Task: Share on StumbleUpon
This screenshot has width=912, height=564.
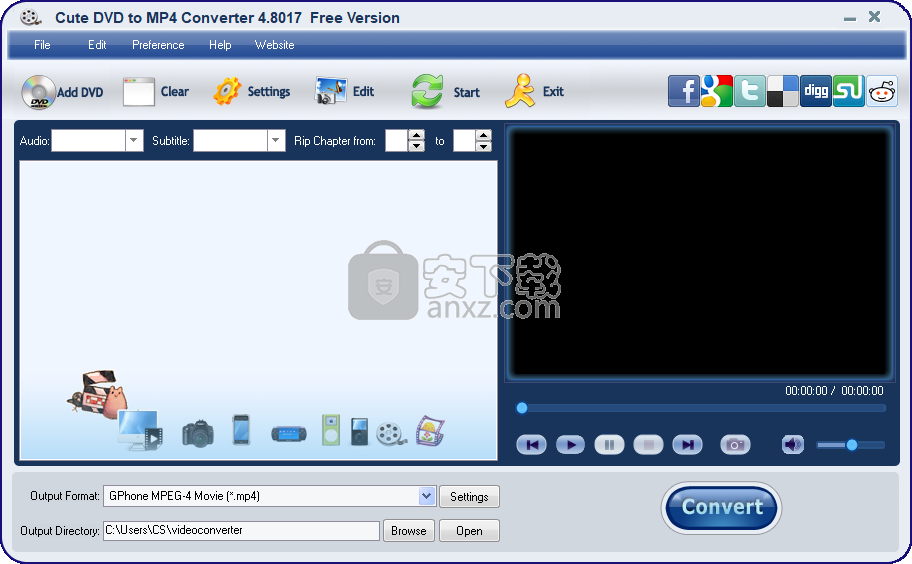Action: coord(849,91)
